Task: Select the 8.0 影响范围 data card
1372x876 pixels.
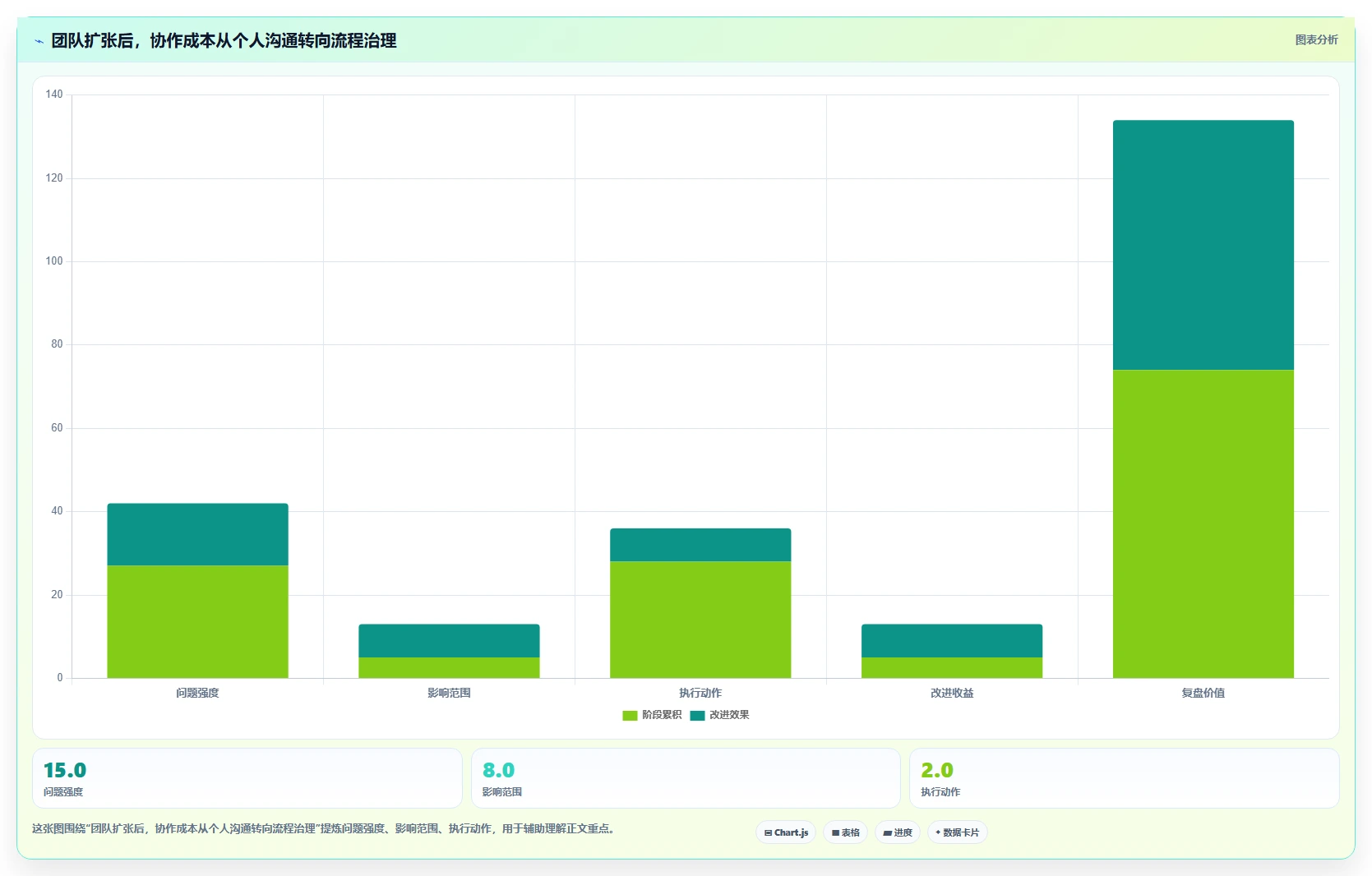Action: (x=686, y=778)
